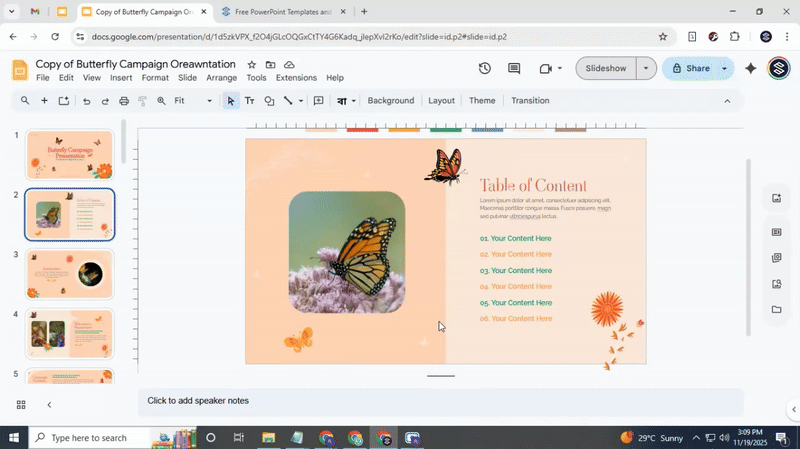The width and height of the screenshot is (800, 449).
Task: Open the Arrange menu
Action: (221, 78)
